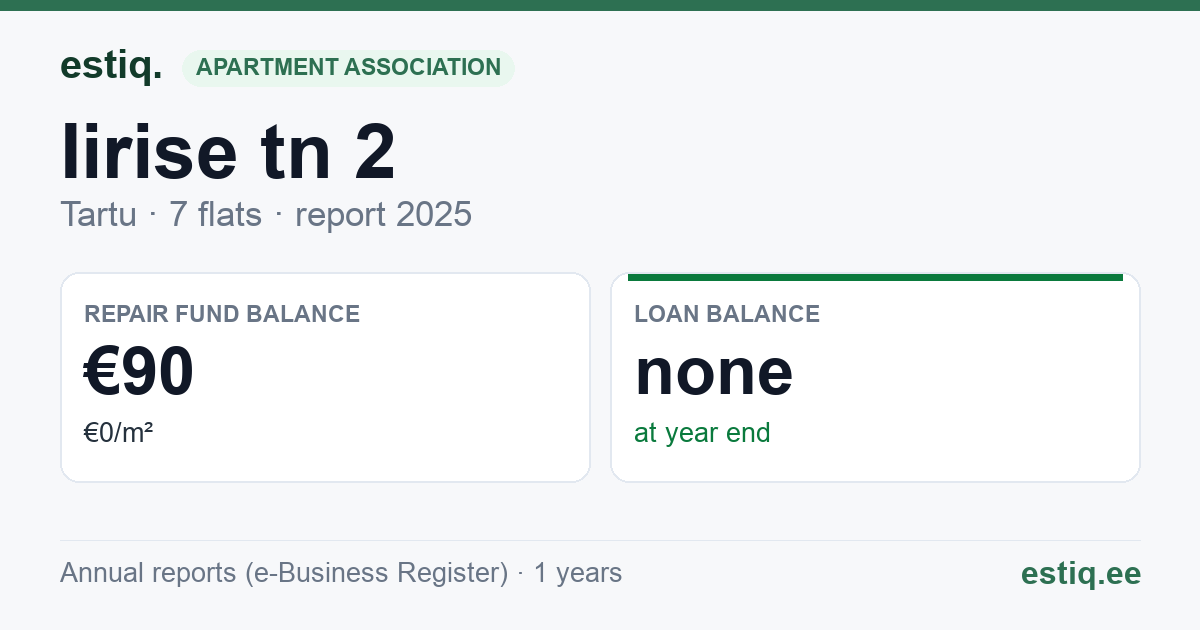Select the APARTMENT ASSOCIATION badge
Viewport: 1200px width, 630px height.
point(348,68)
